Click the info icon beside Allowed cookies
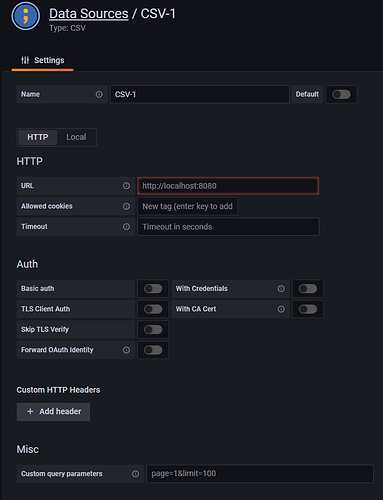This screenshot has height=500, width=383. click(126, 206)
